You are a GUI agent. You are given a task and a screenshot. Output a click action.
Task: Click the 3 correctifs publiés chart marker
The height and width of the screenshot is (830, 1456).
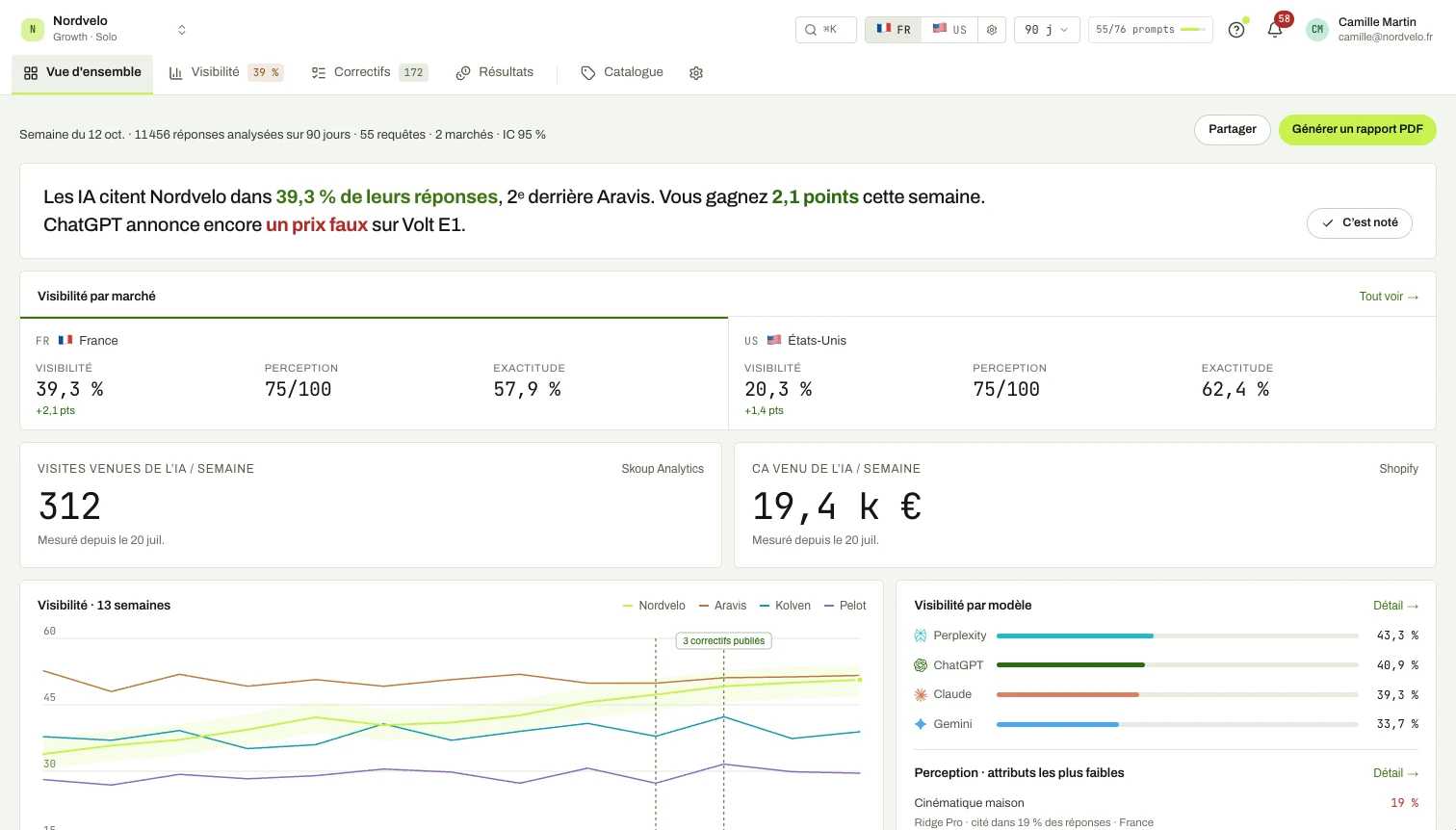724,641
